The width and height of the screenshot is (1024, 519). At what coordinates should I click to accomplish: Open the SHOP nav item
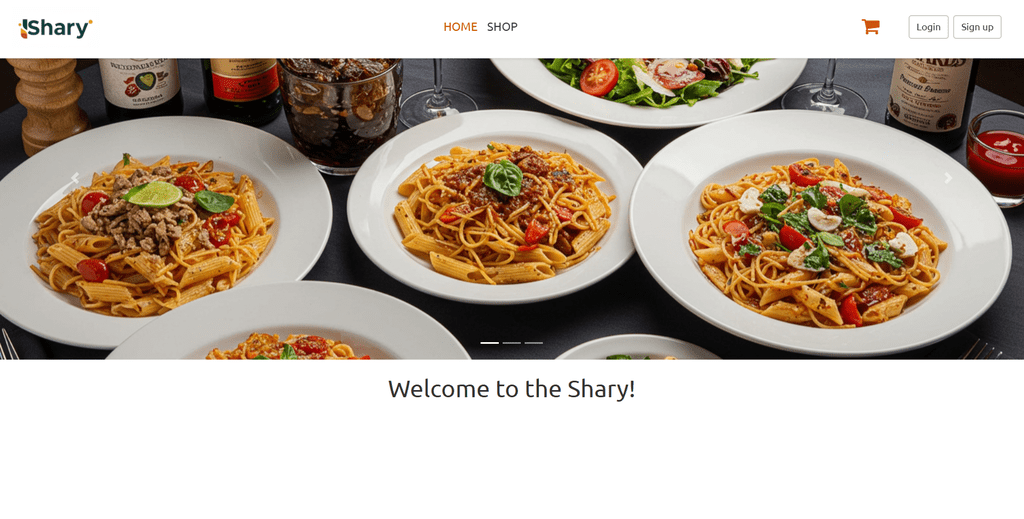502,27
